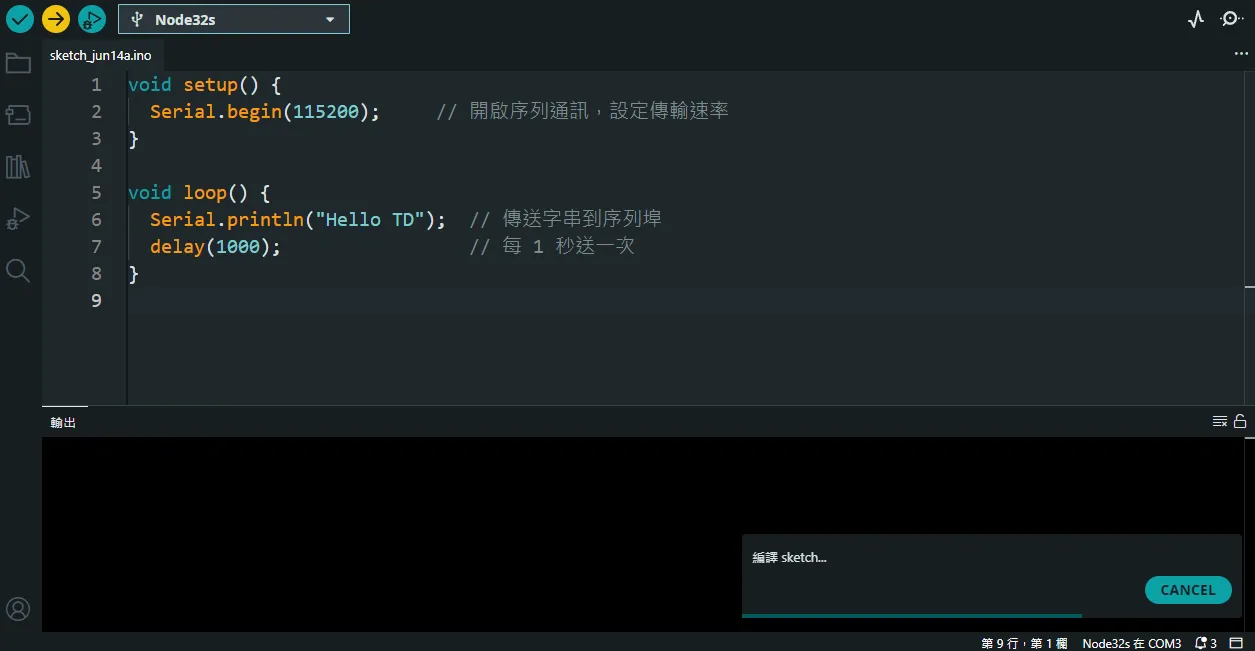Open the Serial Monitor magnifier icon

[x=1229, y=18]
